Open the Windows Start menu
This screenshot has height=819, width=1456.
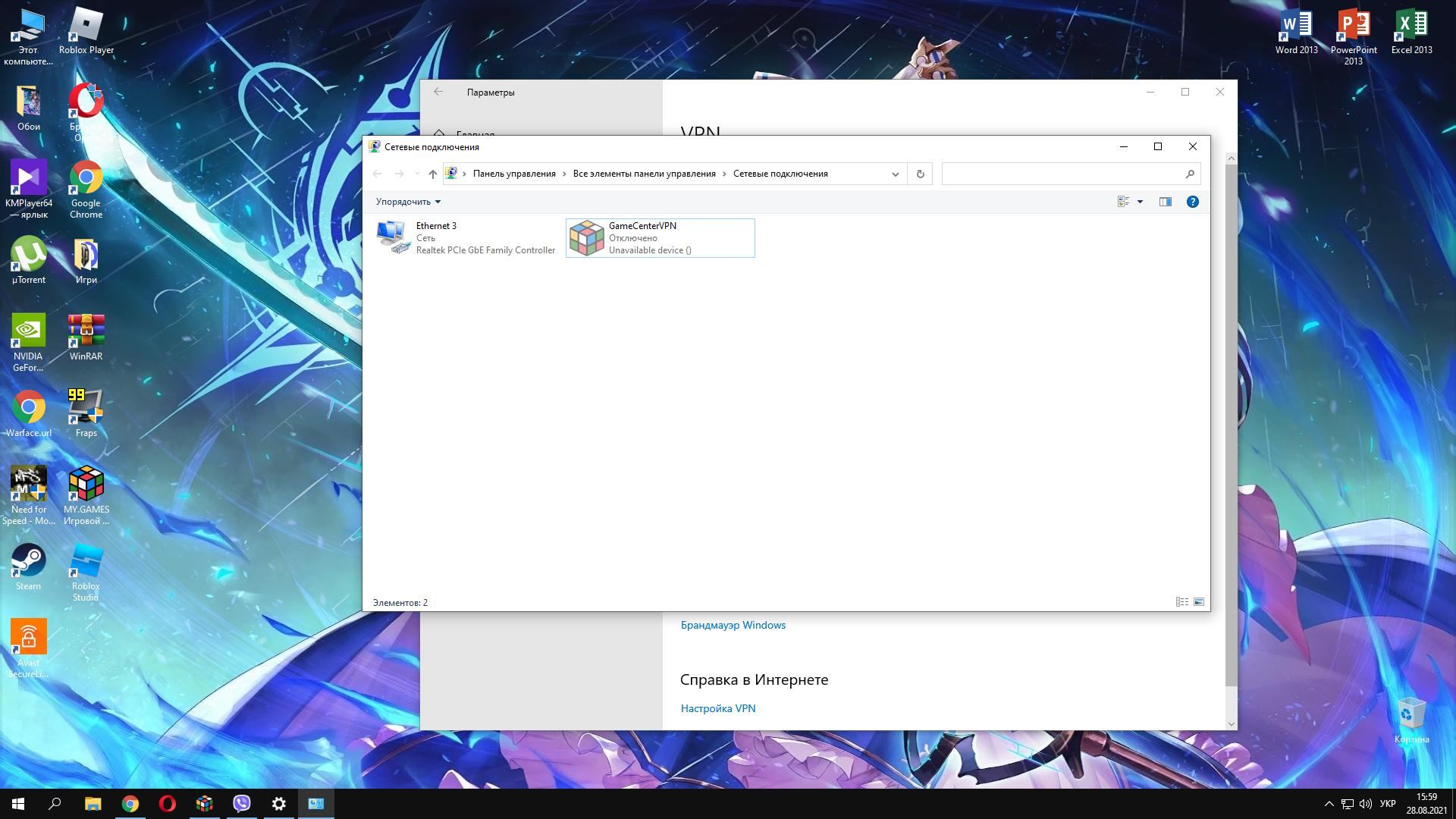pos(18,804)
